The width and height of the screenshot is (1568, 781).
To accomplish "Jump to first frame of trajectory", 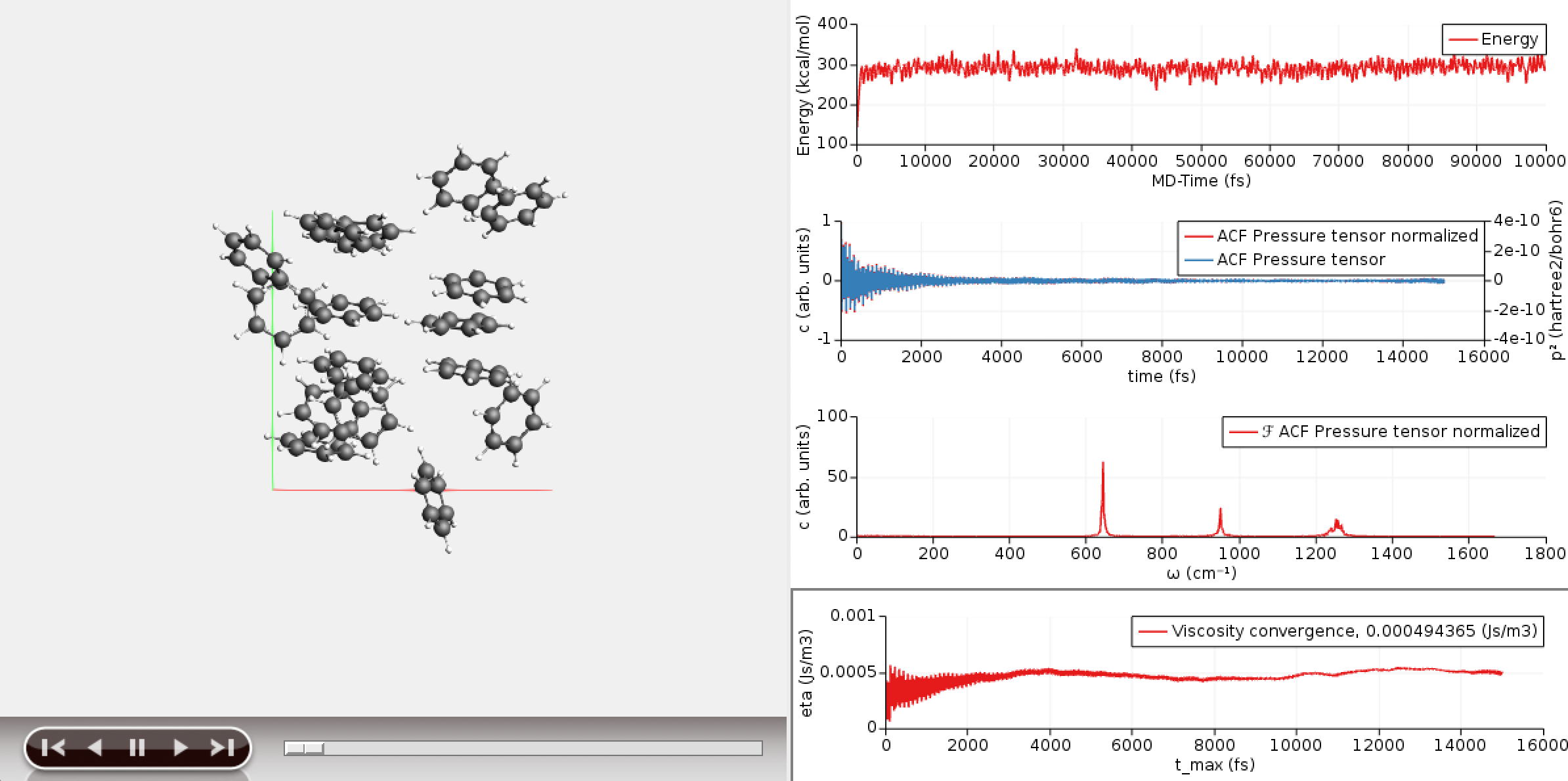I will (53, 747).
